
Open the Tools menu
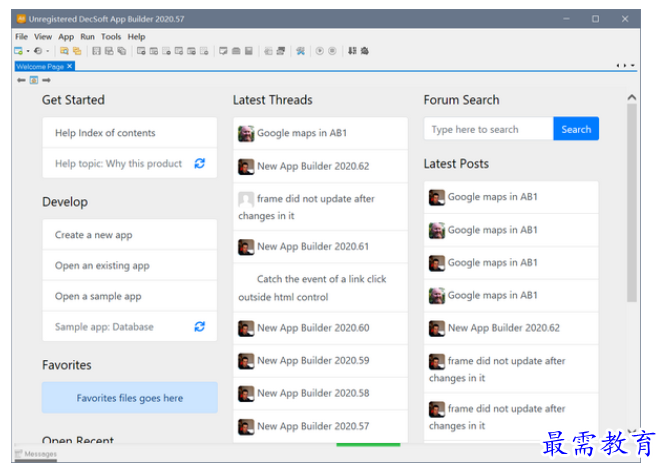111,37
